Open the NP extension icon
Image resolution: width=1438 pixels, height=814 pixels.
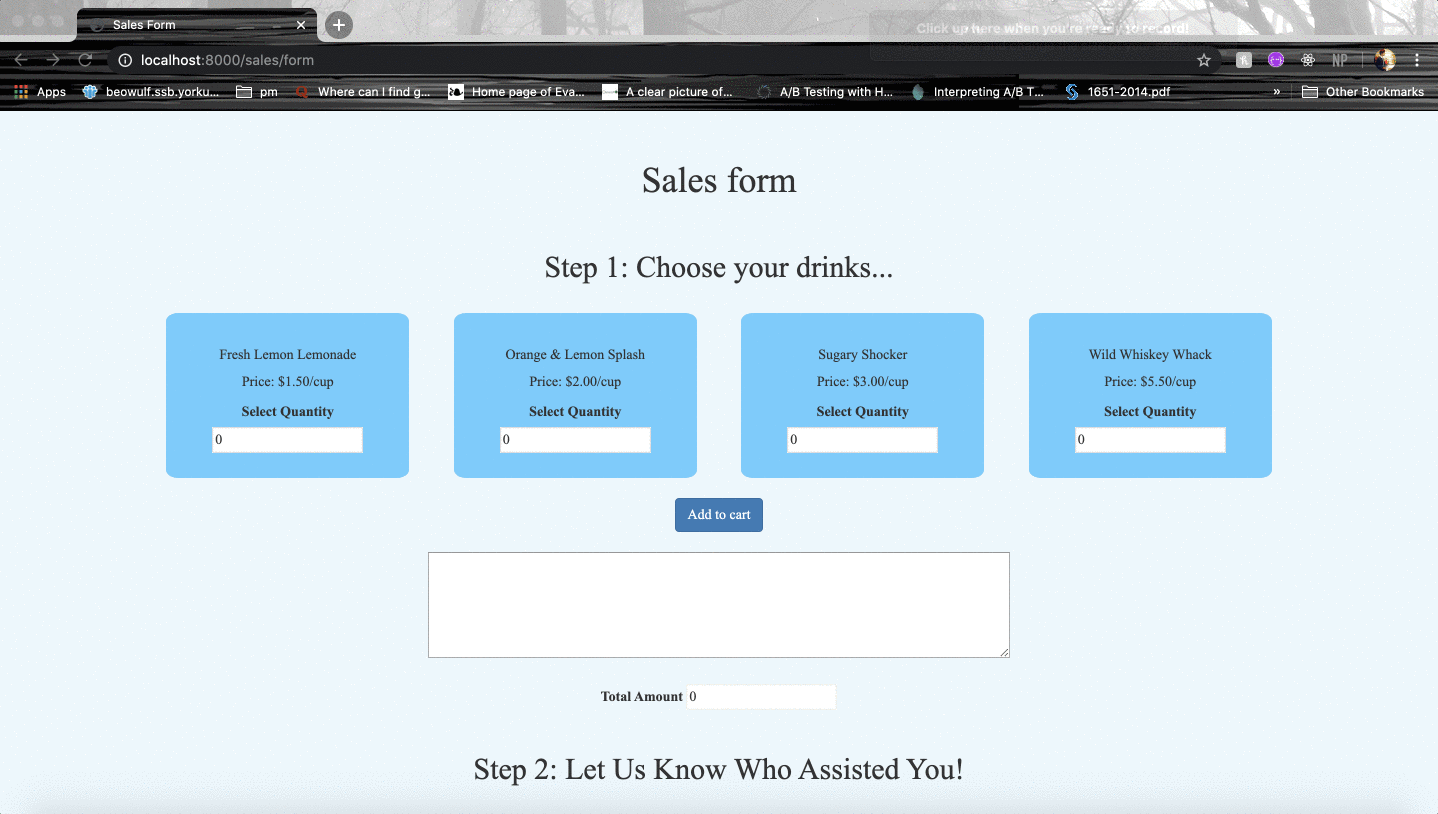click(x=1340, y=60)
